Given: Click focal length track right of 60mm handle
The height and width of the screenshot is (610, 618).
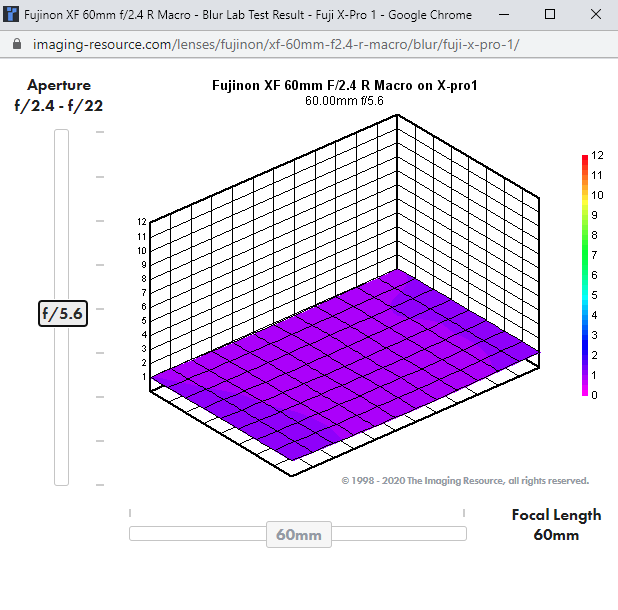Looking at the screenshot, I should point(399,534).
